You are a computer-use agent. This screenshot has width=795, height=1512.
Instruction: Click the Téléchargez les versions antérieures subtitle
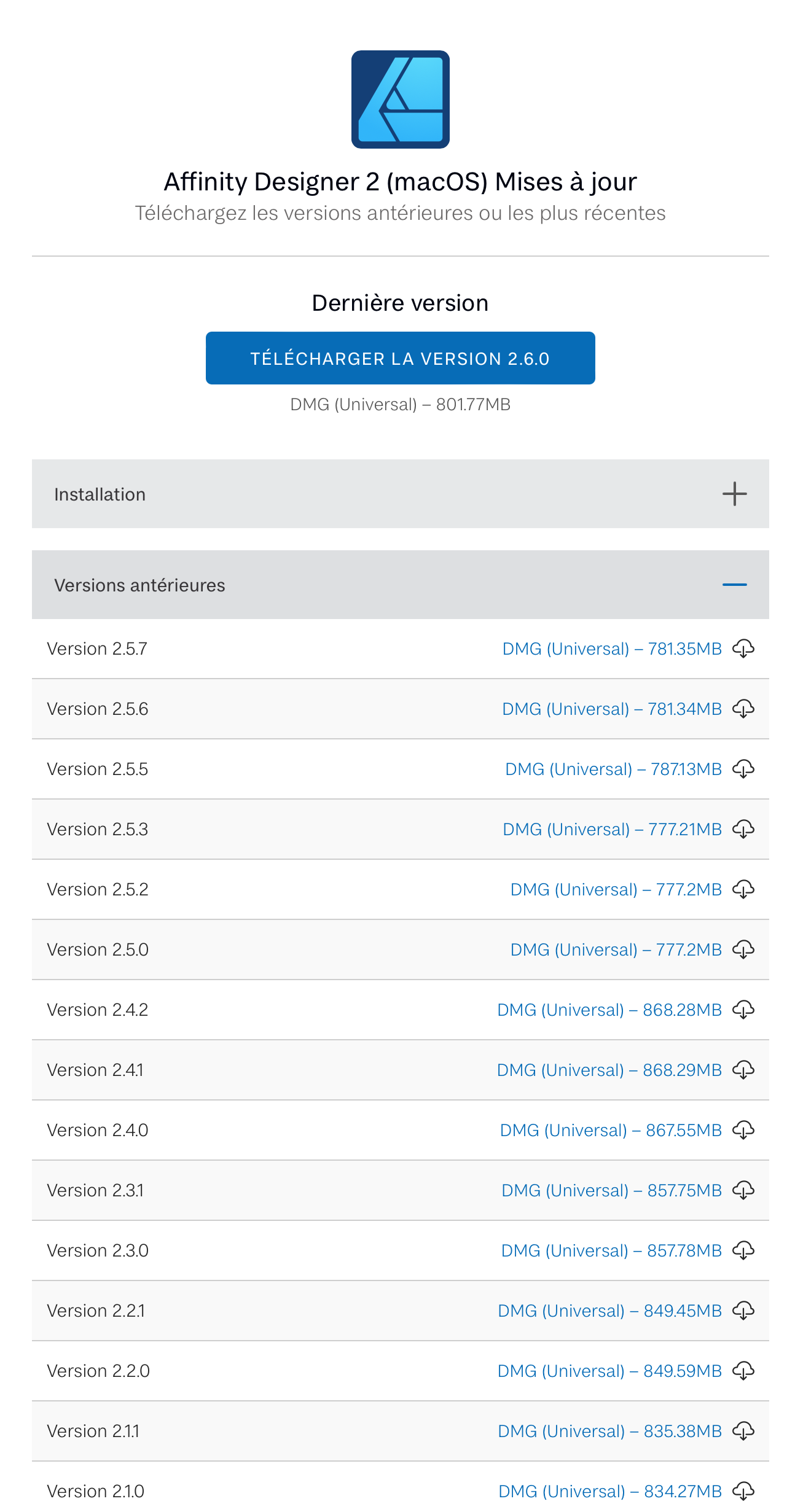[x=400, y=213]
